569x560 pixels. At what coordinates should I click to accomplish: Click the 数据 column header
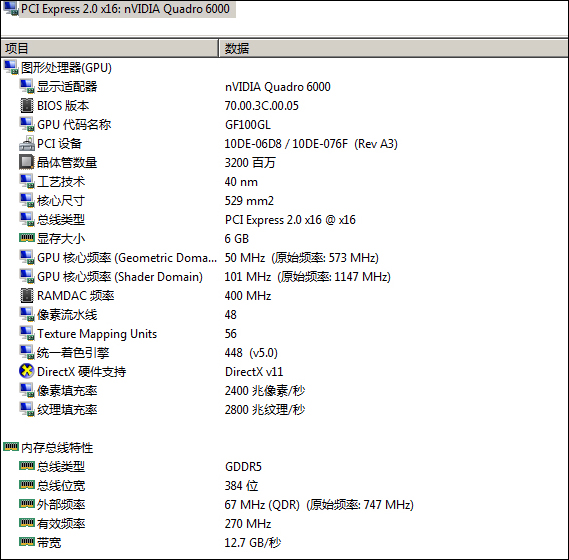coord(393,48)
